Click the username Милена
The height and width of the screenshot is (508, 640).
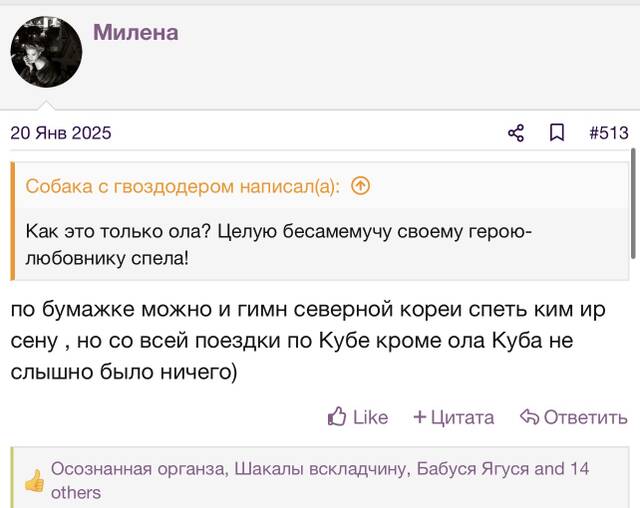click(x=136, y=32)
